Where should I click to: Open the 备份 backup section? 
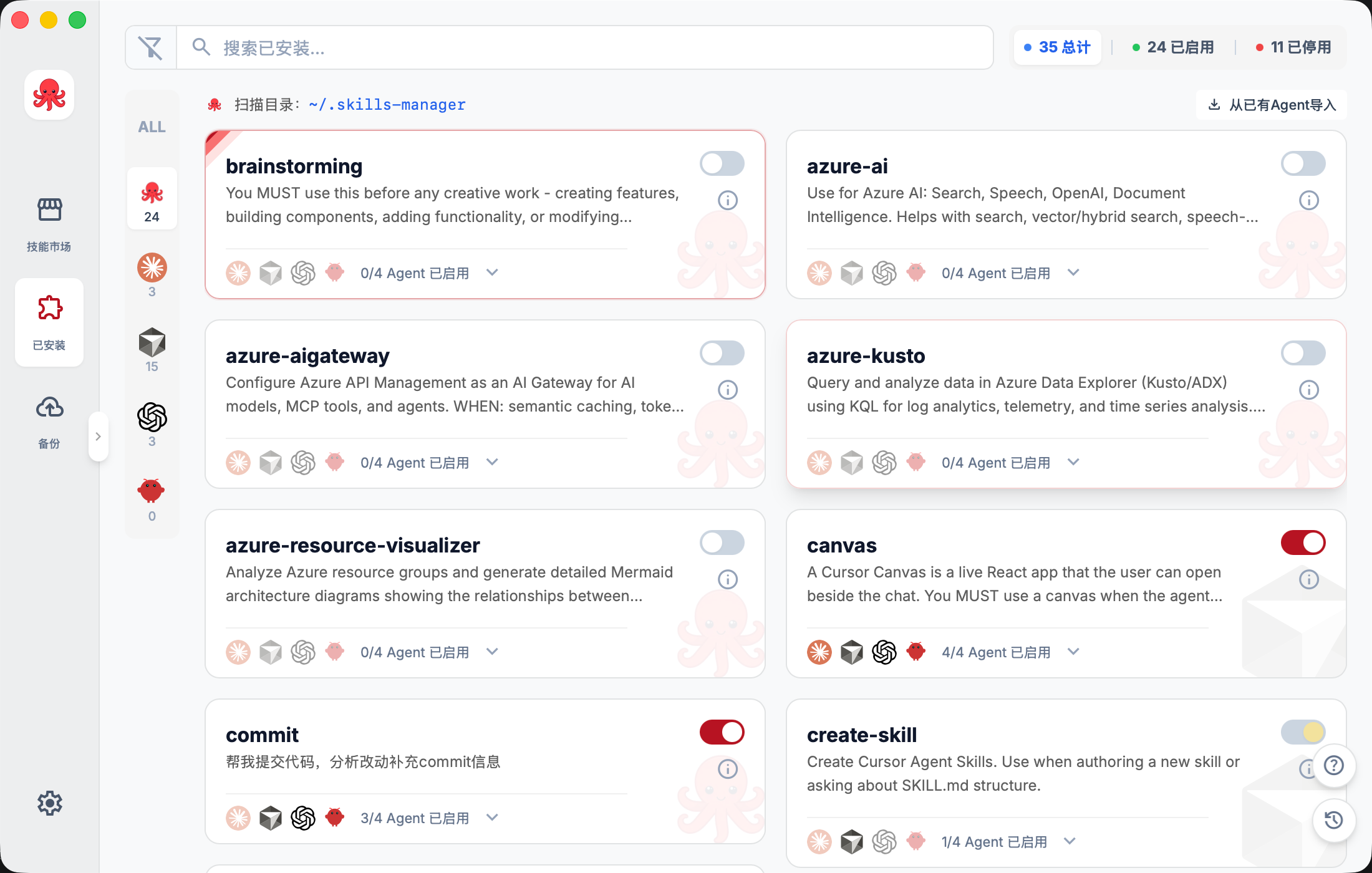[x=49, y=422]
